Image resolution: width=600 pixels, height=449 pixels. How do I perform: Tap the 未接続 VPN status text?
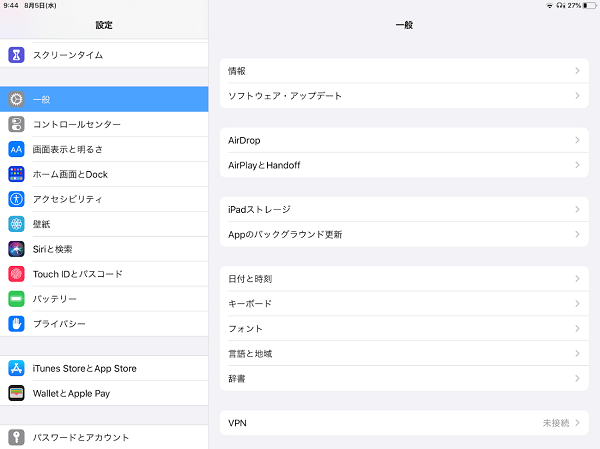point(556,423)
